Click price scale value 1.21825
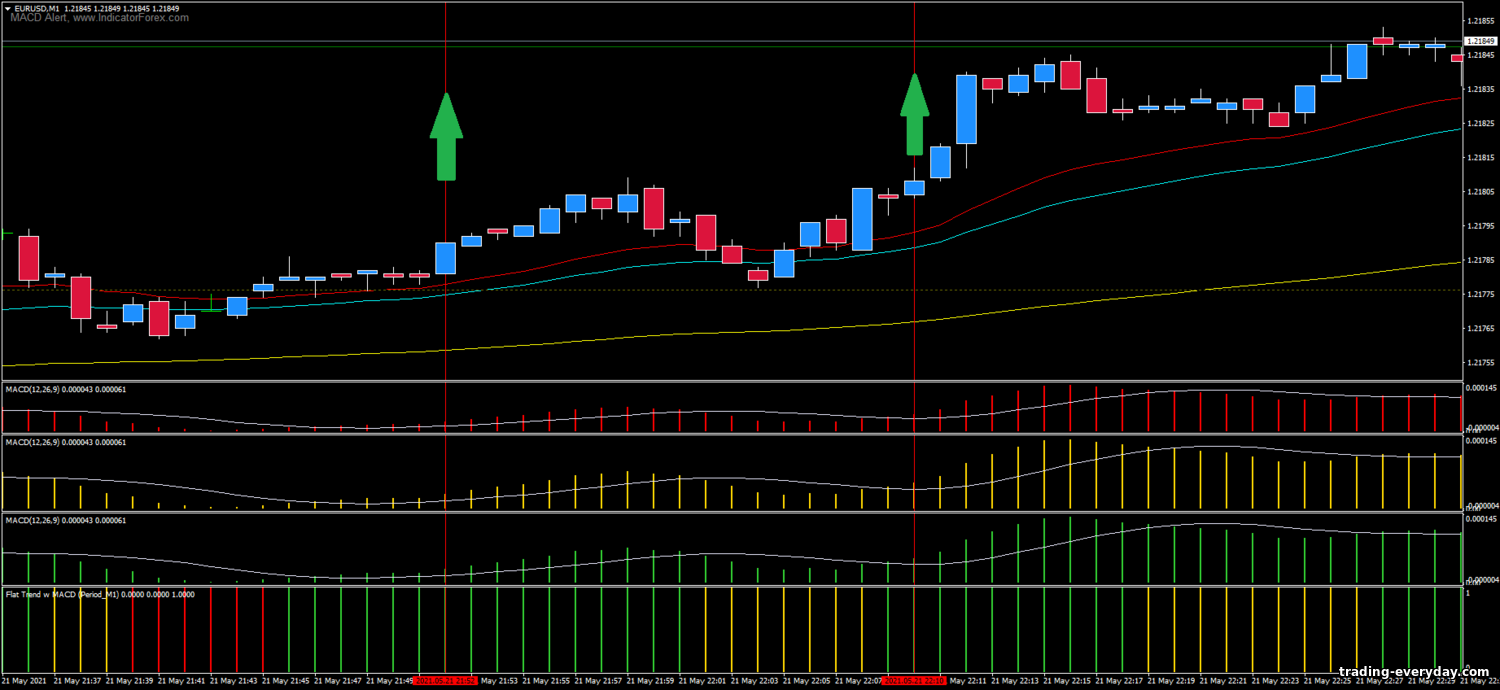Viewport: 1500px width, 690px height. pyautogui.click(x=1481, y=123)
